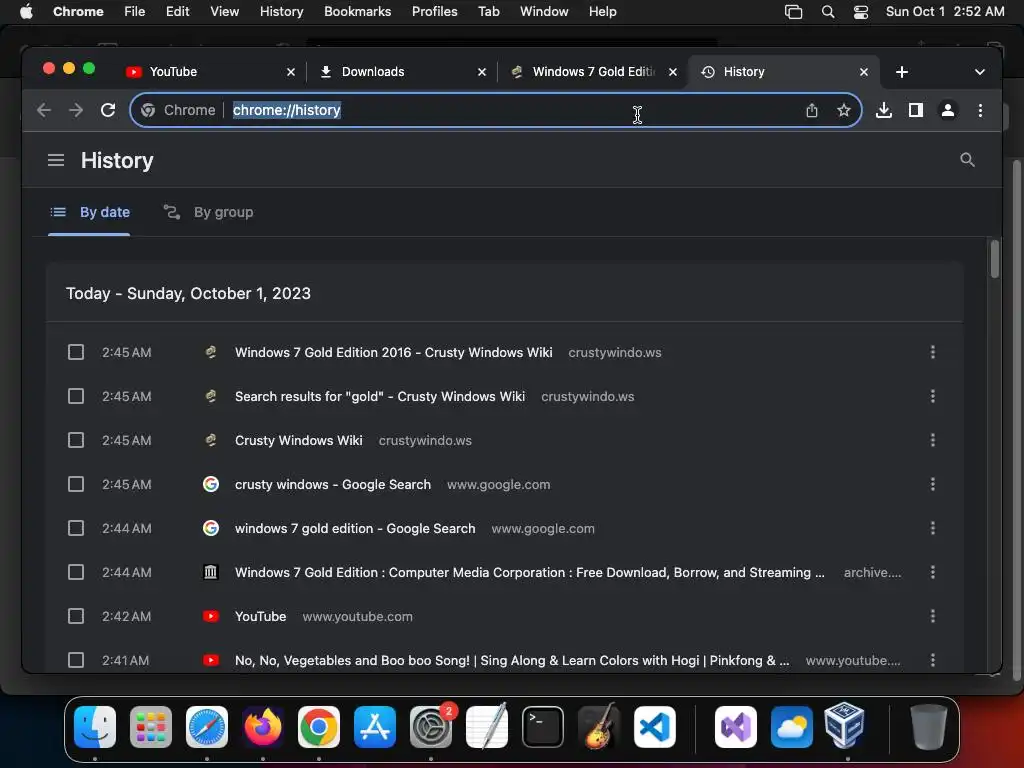Close the Downloads tab
The height and width of the screenshot is (768, 1024).
(482, 72)
